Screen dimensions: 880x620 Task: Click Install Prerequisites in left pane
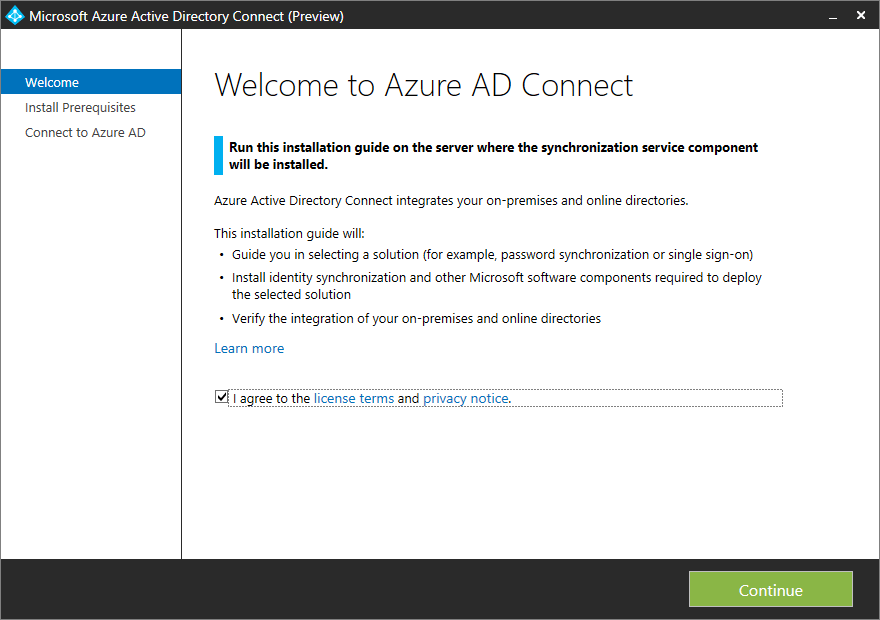80,107
